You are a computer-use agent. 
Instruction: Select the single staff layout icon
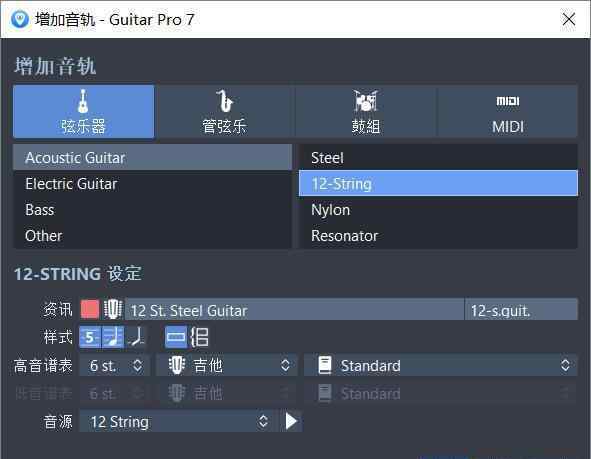click(x=176, y=337)
